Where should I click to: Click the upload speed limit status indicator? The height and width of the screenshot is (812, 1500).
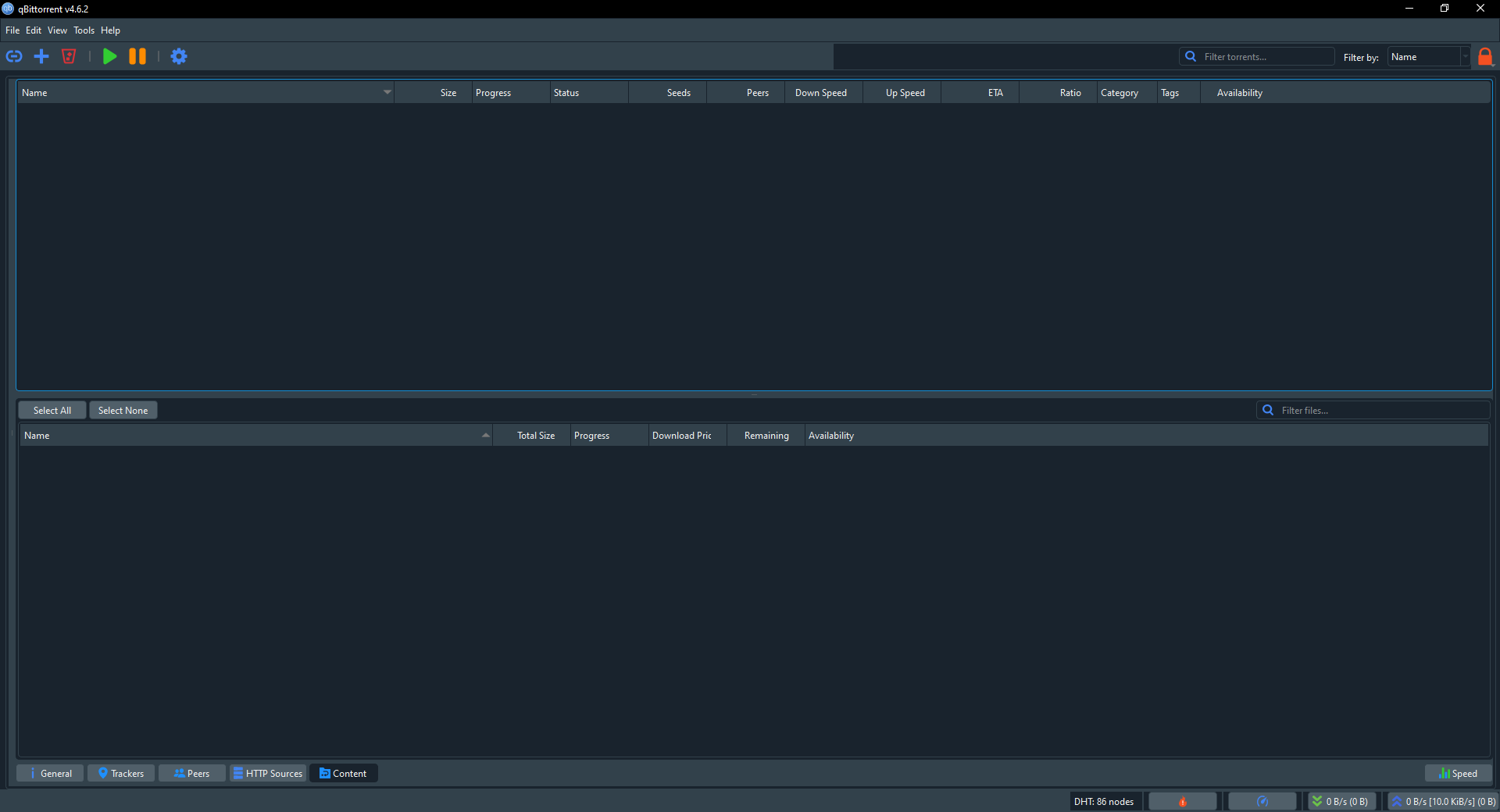[x=1443, y=801]
